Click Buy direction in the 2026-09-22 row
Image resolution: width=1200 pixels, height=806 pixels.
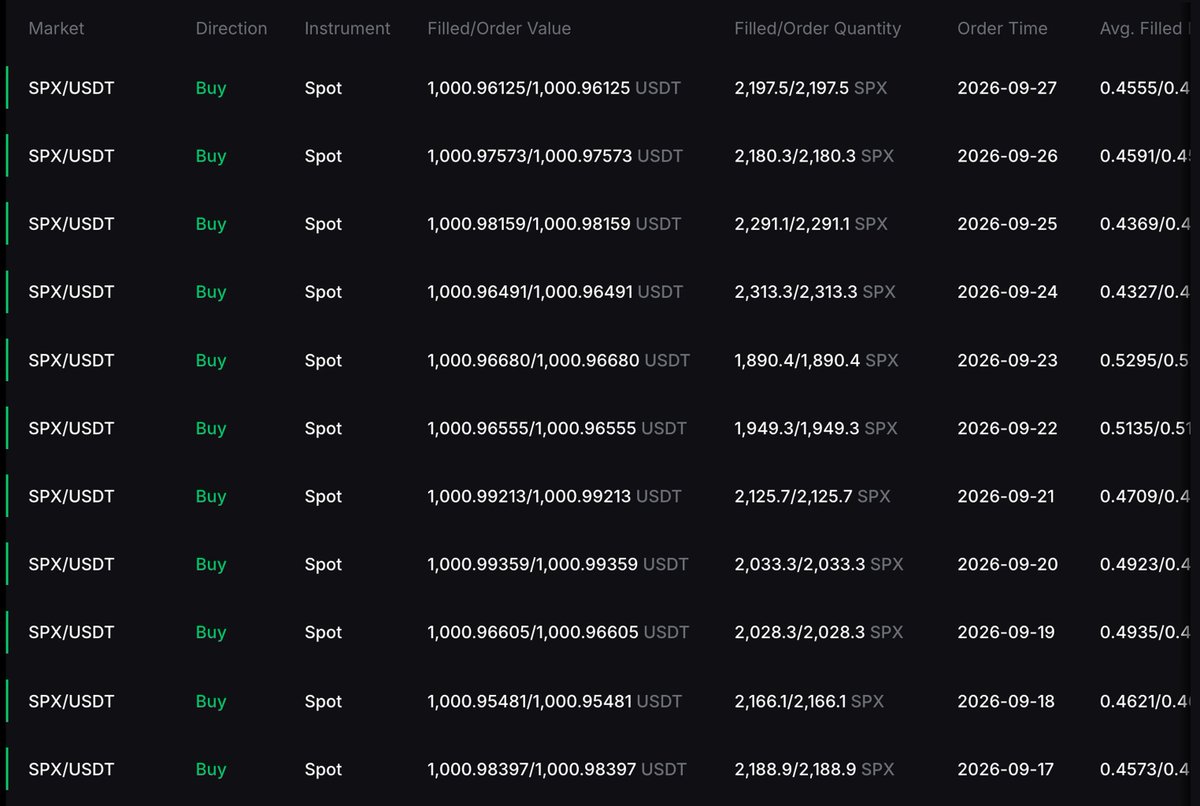(211, 428)
